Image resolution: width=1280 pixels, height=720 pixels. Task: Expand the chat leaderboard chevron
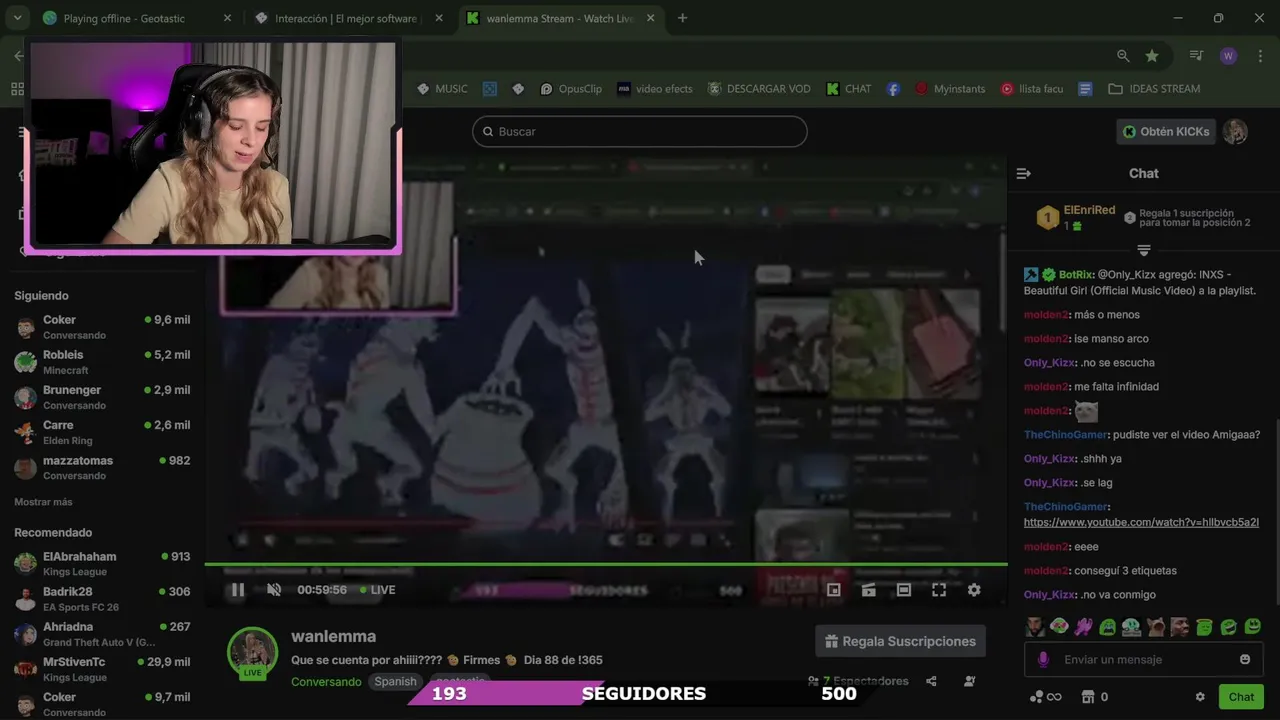1144,250
